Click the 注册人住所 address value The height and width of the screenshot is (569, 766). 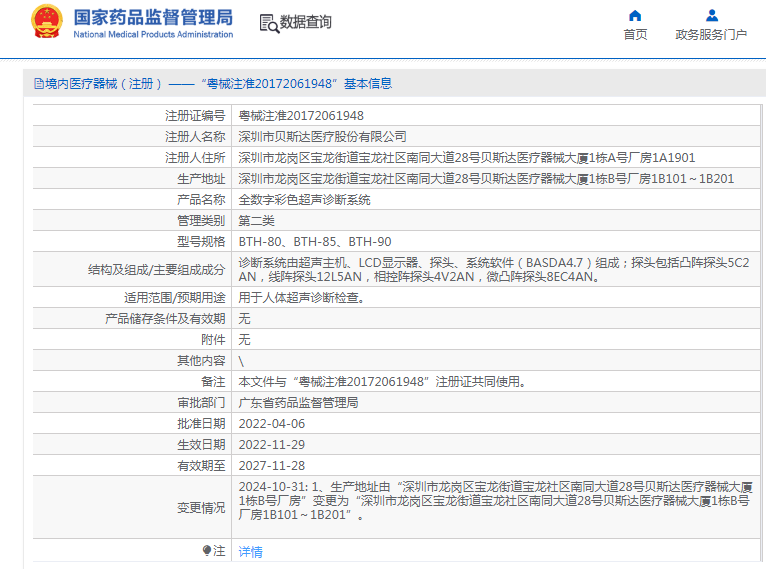pyautogui.click(x=467, y=158)
